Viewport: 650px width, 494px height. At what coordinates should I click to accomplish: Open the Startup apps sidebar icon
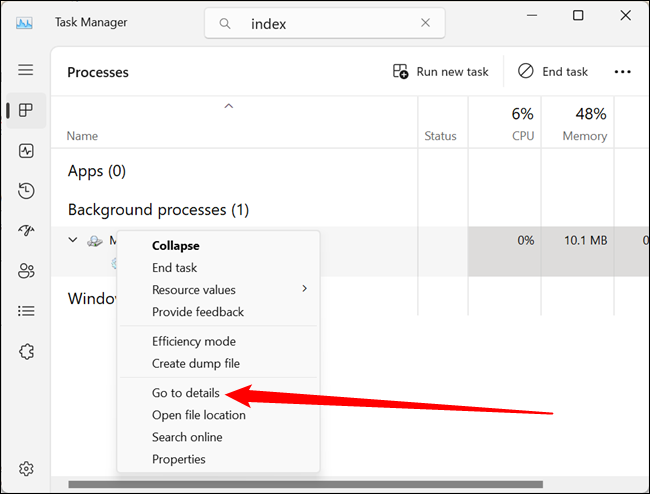coord(26,230)
